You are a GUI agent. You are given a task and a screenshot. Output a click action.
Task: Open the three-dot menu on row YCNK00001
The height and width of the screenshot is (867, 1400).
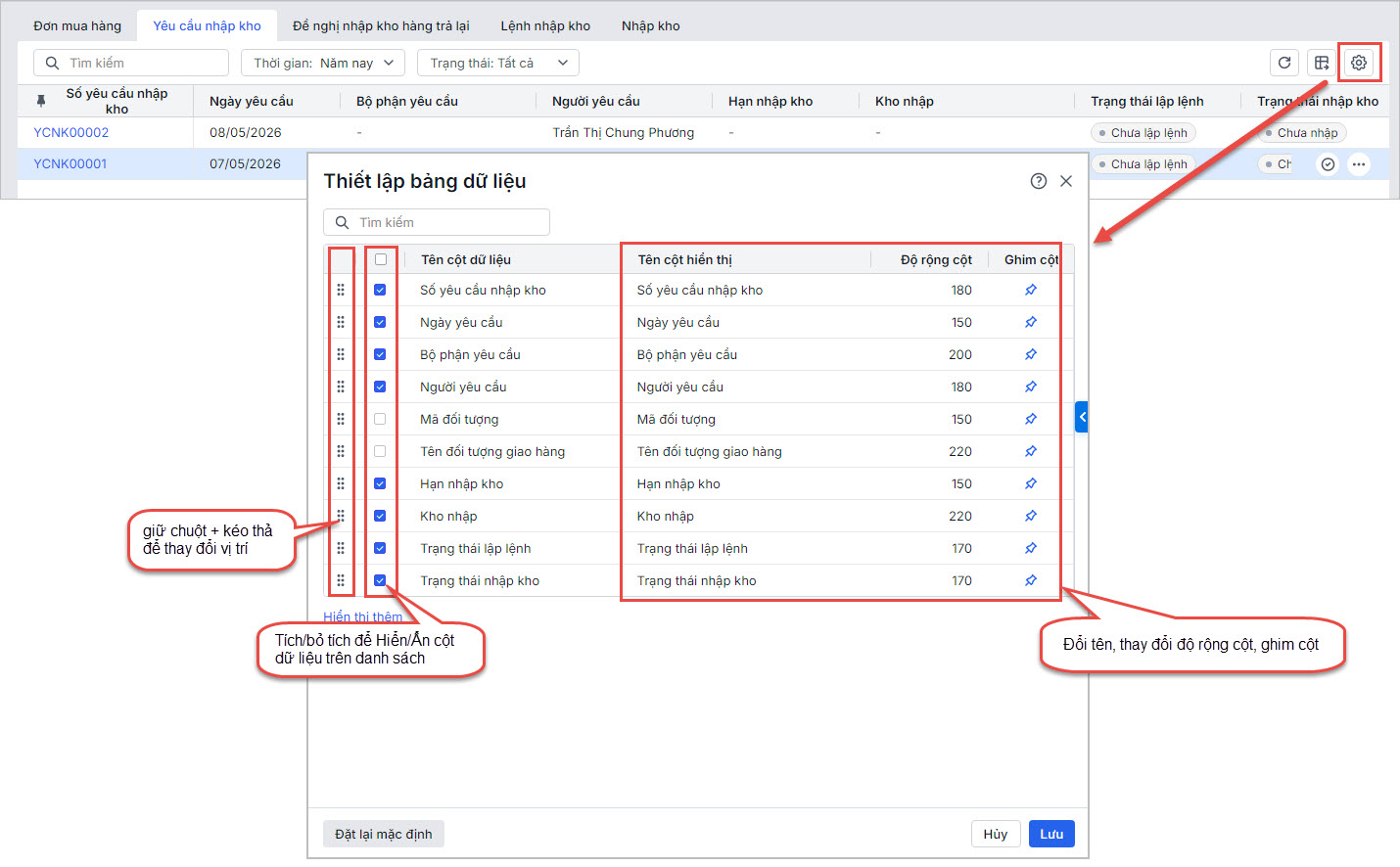point(1358,164)
